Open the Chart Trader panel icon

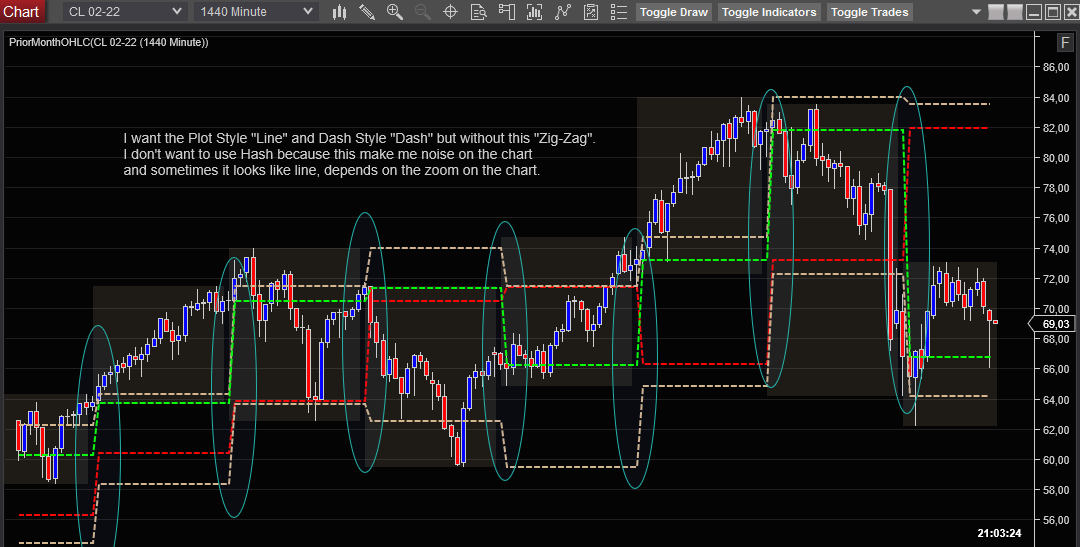point(507,12)
